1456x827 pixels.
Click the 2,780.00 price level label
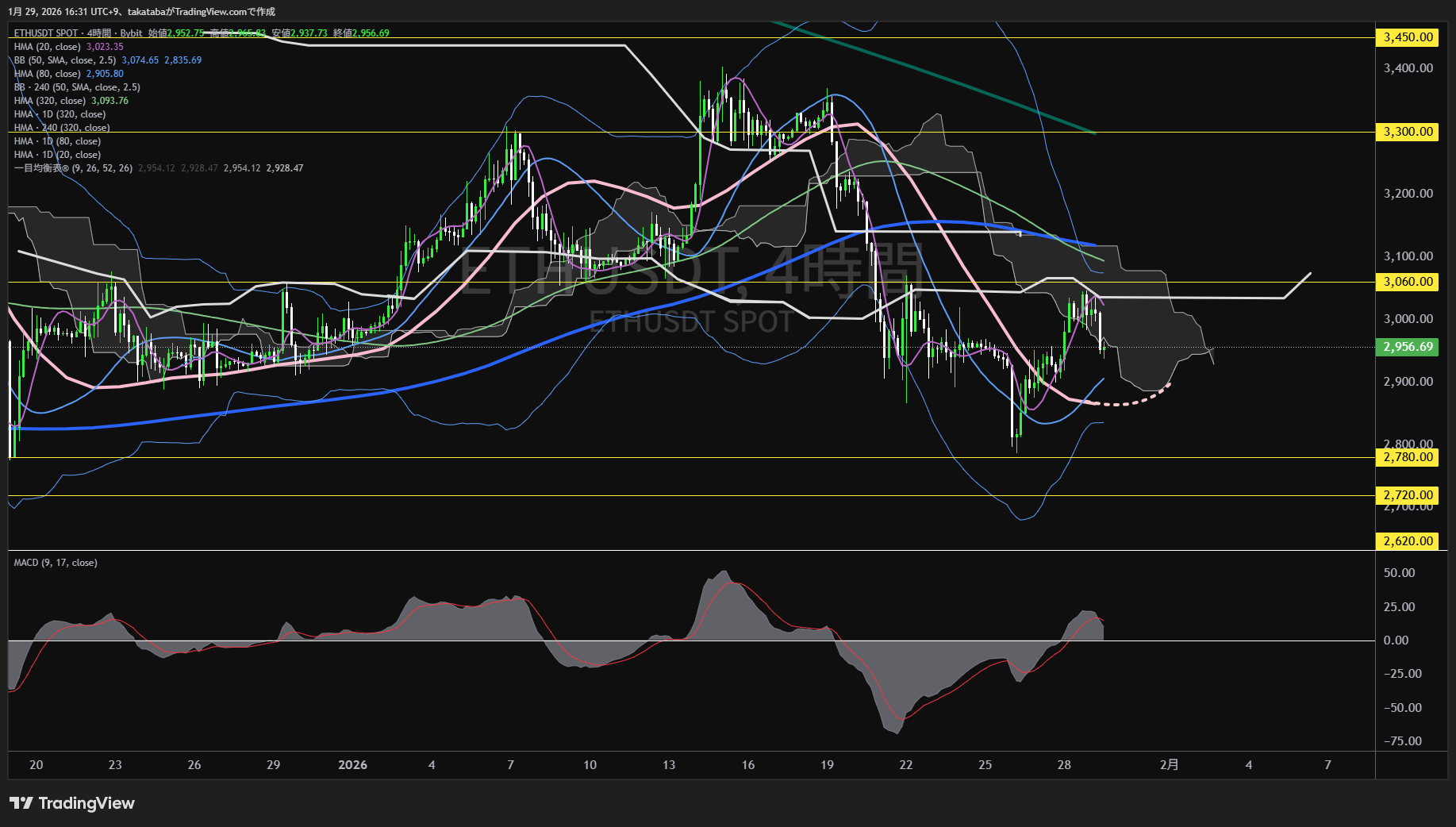pos(1408,457)
